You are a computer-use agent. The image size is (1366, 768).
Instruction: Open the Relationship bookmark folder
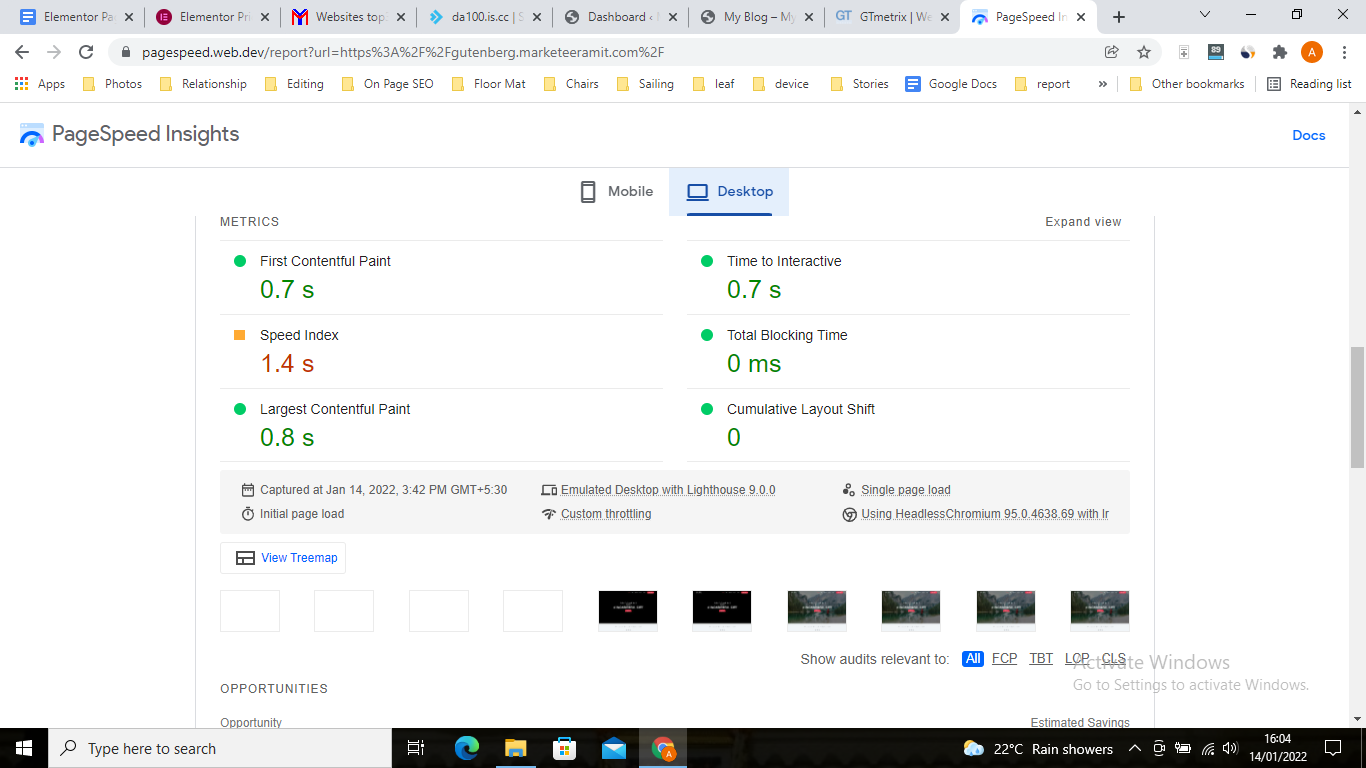(x=203, y=84)
